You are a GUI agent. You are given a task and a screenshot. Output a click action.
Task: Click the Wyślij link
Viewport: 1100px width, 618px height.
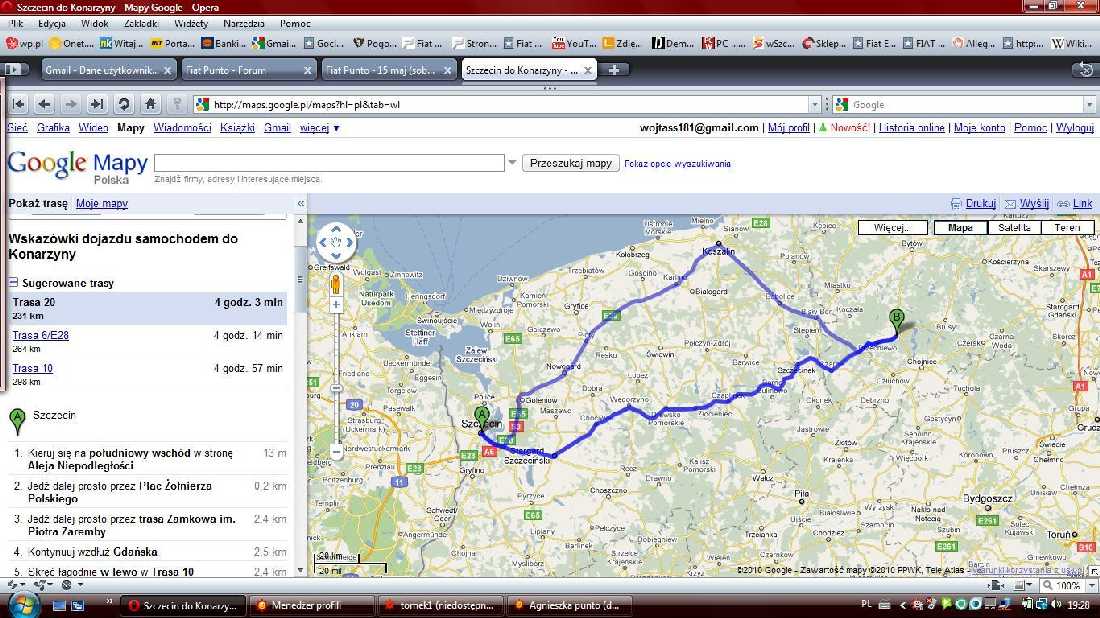(x=1034, y=203)
